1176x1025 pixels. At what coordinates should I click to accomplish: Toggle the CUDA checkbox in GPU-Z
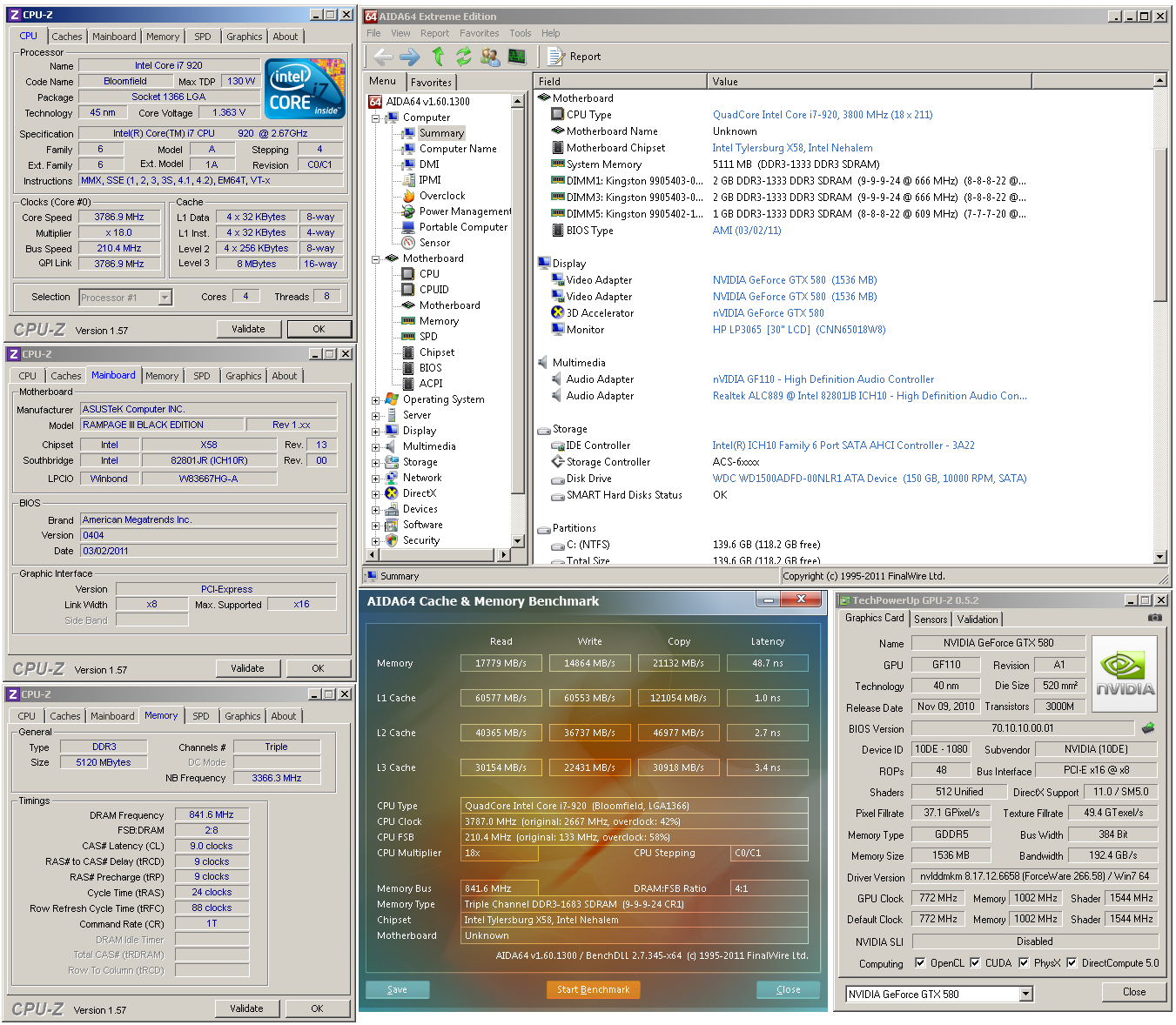click(975, 962)
